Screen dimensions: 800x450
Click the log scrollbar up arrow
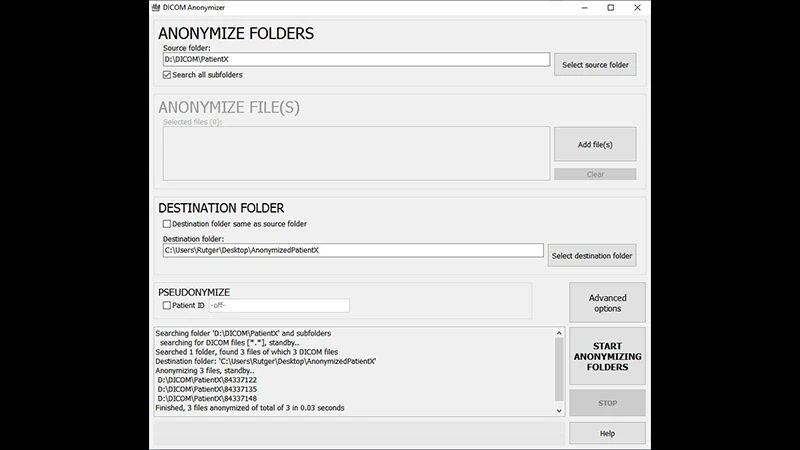coord(558,333)
